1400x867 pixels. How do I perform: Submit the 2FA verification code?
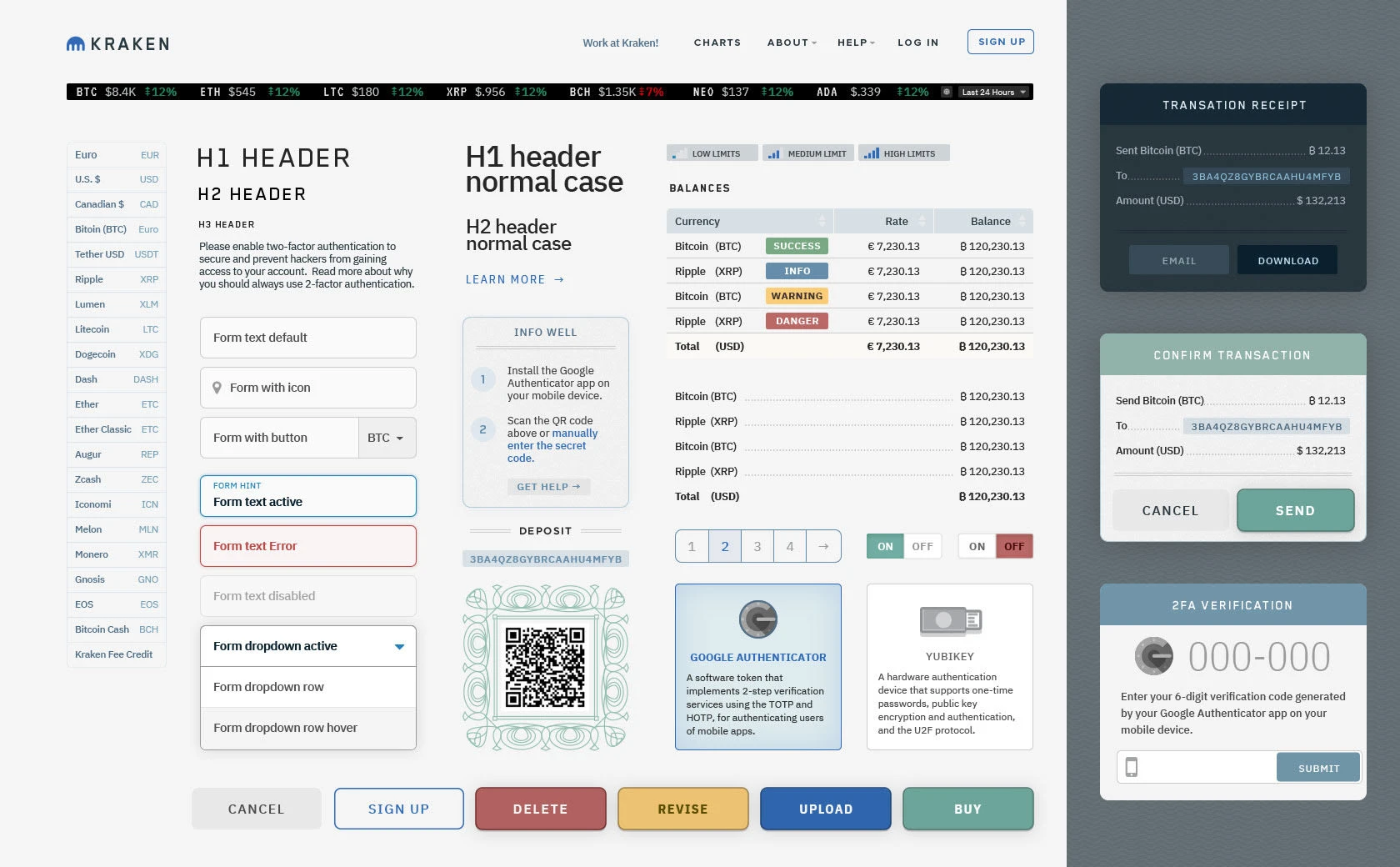coord(1318,767)
